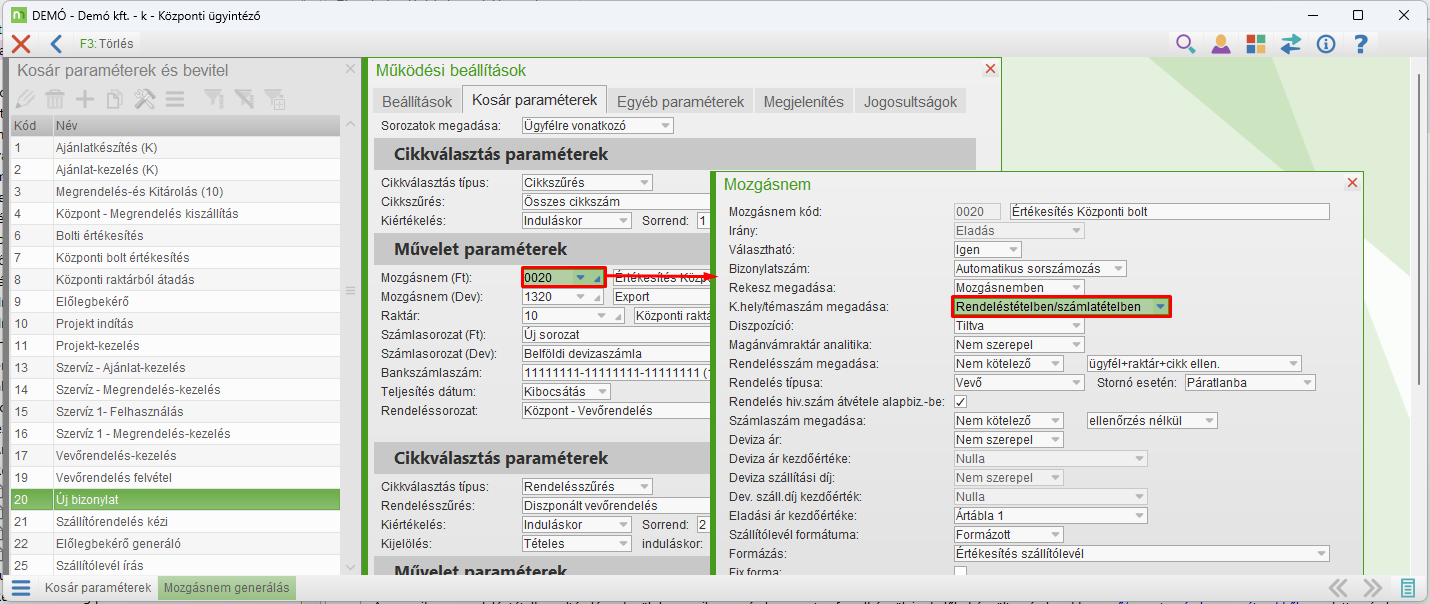Close the Kosár paraméterek és bevitel panel

350,69
